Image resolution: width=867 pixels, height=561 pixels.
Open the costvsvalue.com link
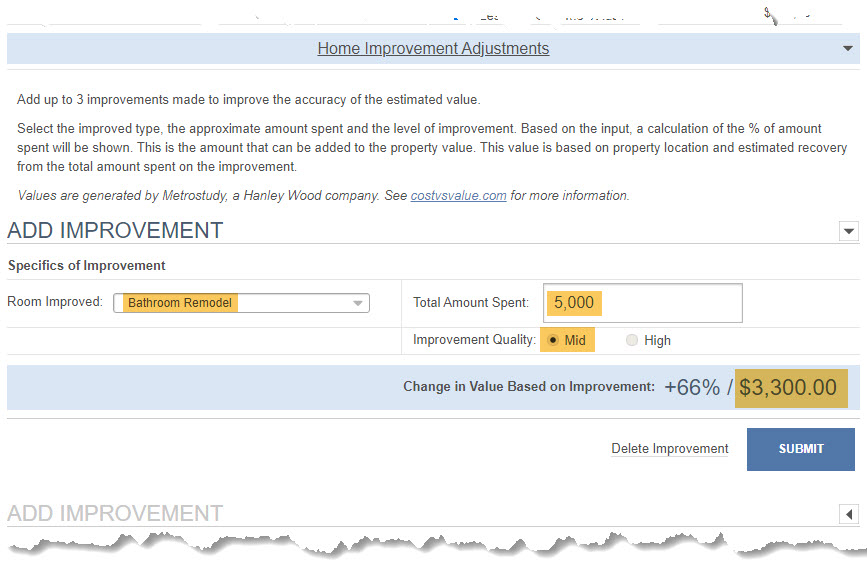click(458, 196)
